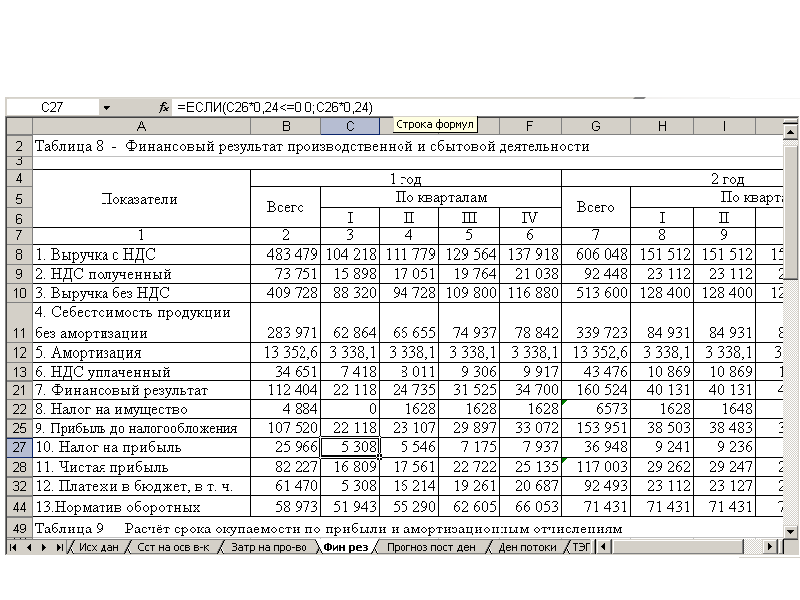
Task: Click the Select All corner button
Action: pos(19,126)
